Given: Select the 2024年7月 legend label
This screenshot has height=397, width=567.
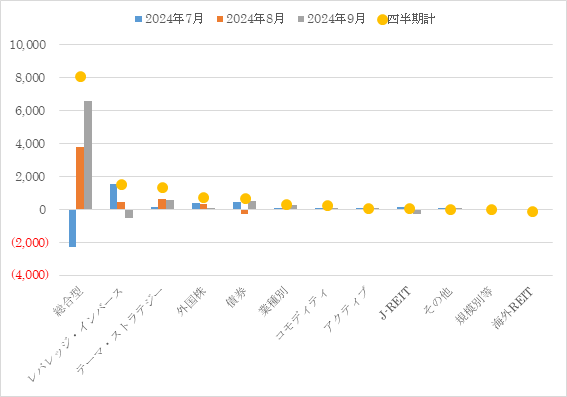Looking at the screenshot, I should pyautogui.click(x=174, y=19).
